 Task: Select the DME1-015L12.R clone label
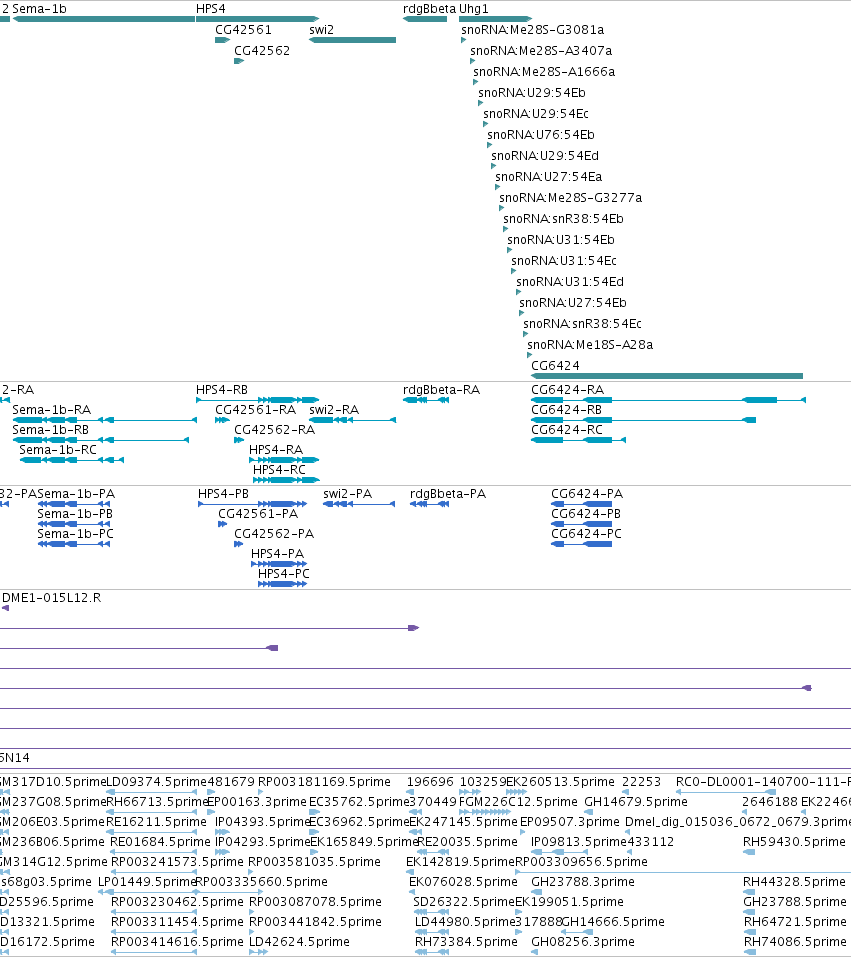52,598
